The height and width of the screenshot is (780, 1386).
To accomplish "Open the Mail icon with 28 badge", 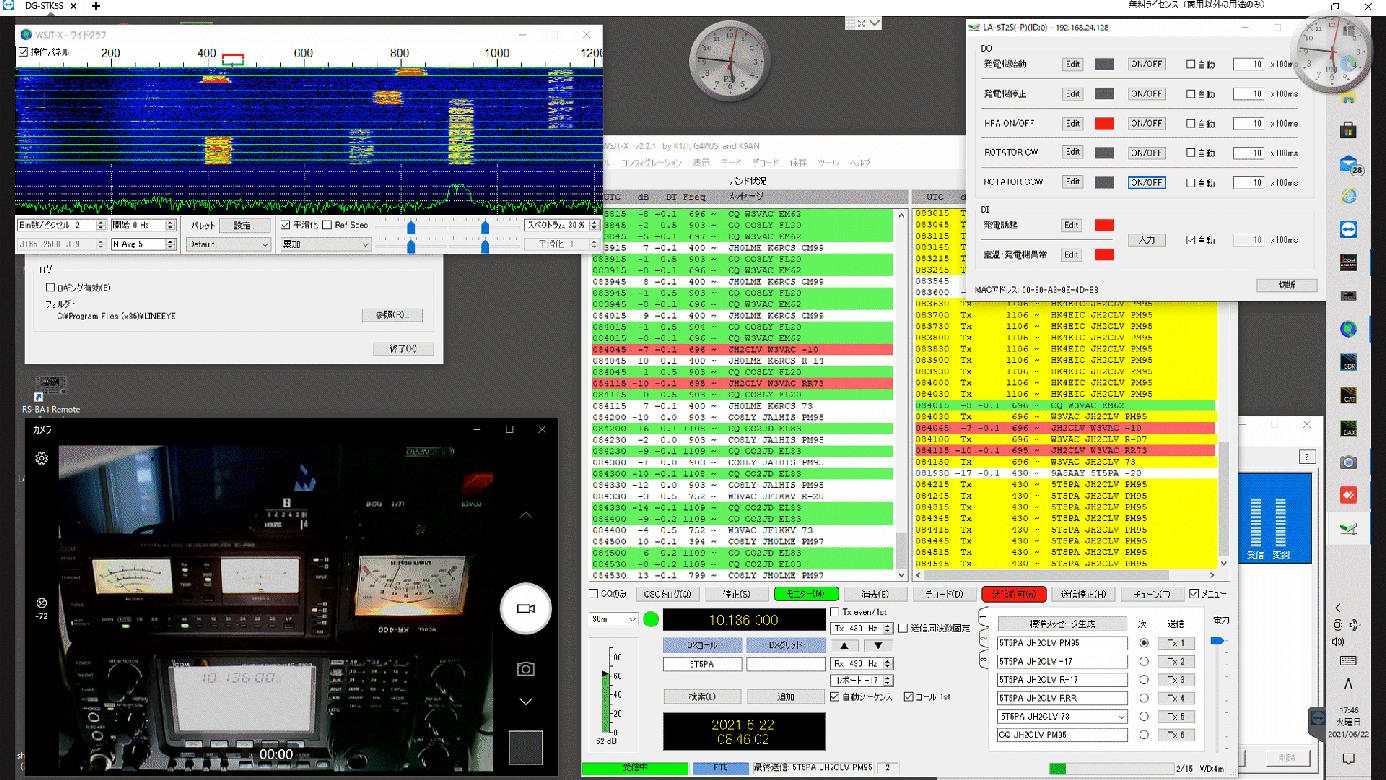I will point(1348,164).
